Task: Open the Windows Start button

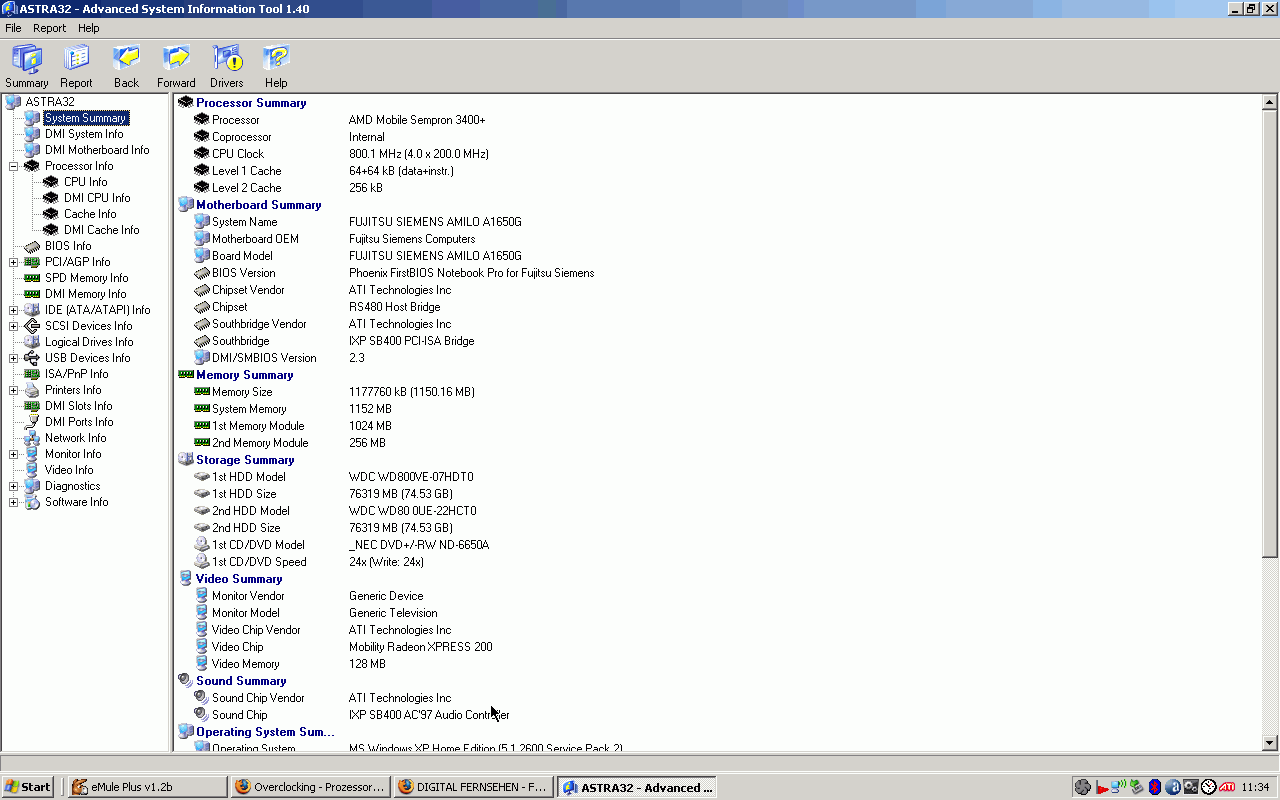Action: pyautogui.click(x=28, y=787)
